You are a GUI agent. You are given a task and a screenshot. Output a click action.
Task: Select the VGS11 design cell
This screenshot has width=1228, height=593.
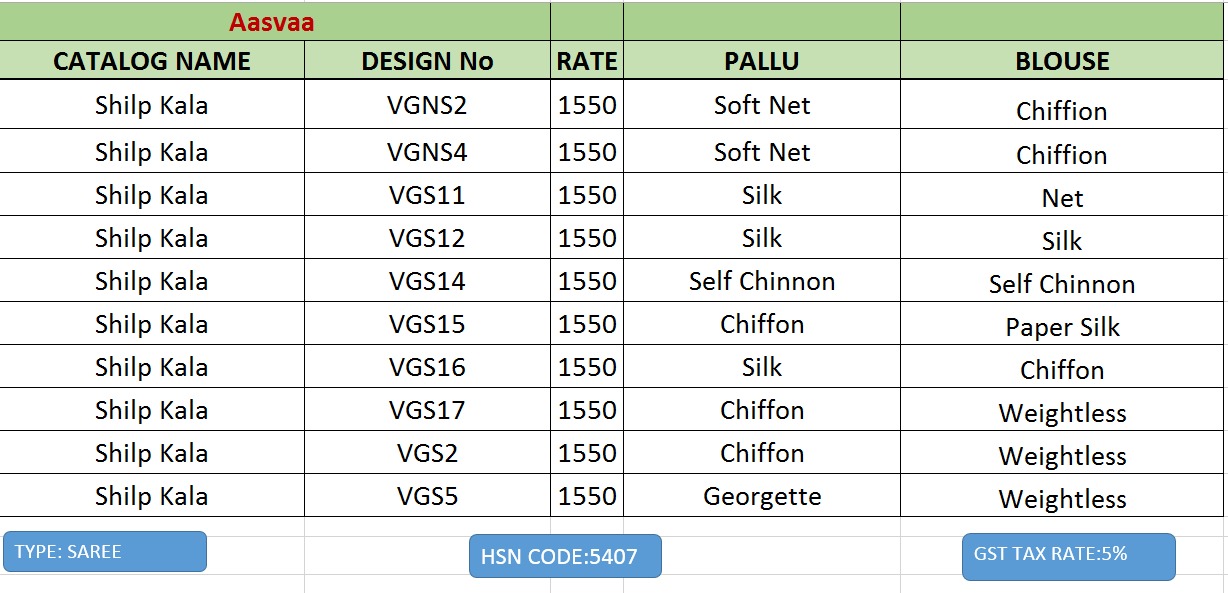click(x=427, y=195)
